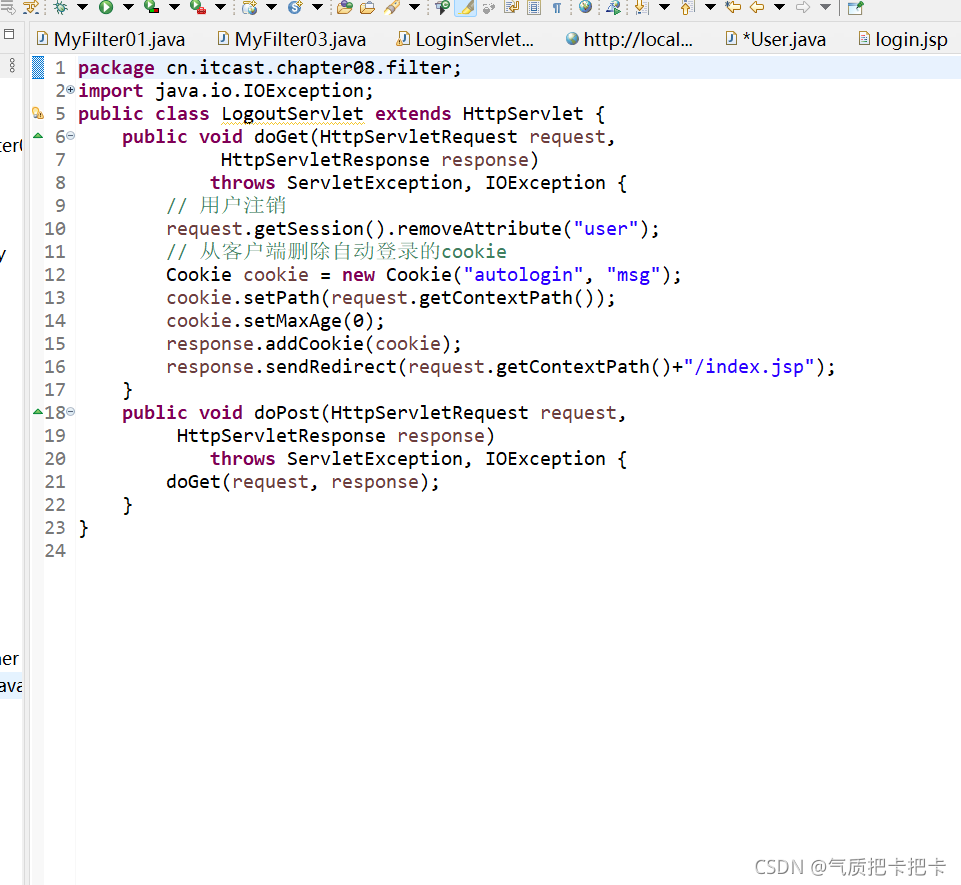Screen dimensions: 961x885
Task: Open the Debug dropdown arrow
Action: click(82, 7)
